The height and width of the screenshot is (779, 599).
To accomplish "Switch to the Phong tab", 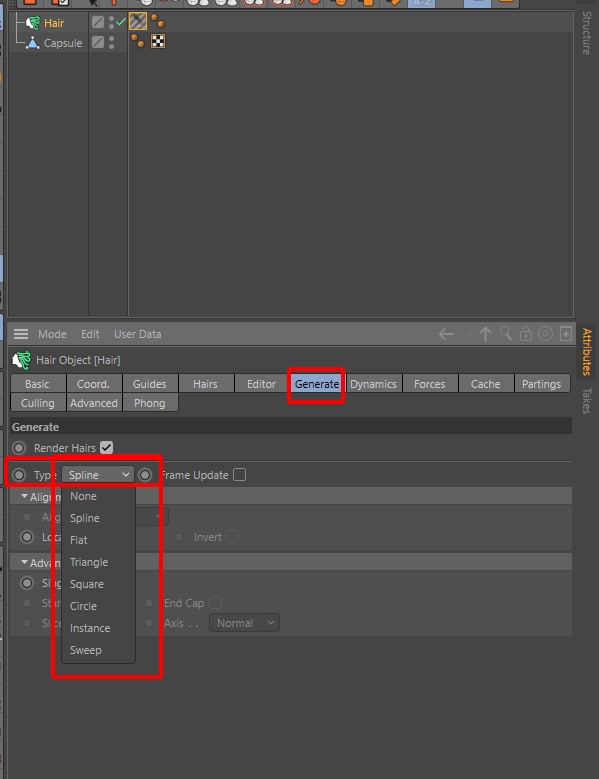I will click(150, 403).
